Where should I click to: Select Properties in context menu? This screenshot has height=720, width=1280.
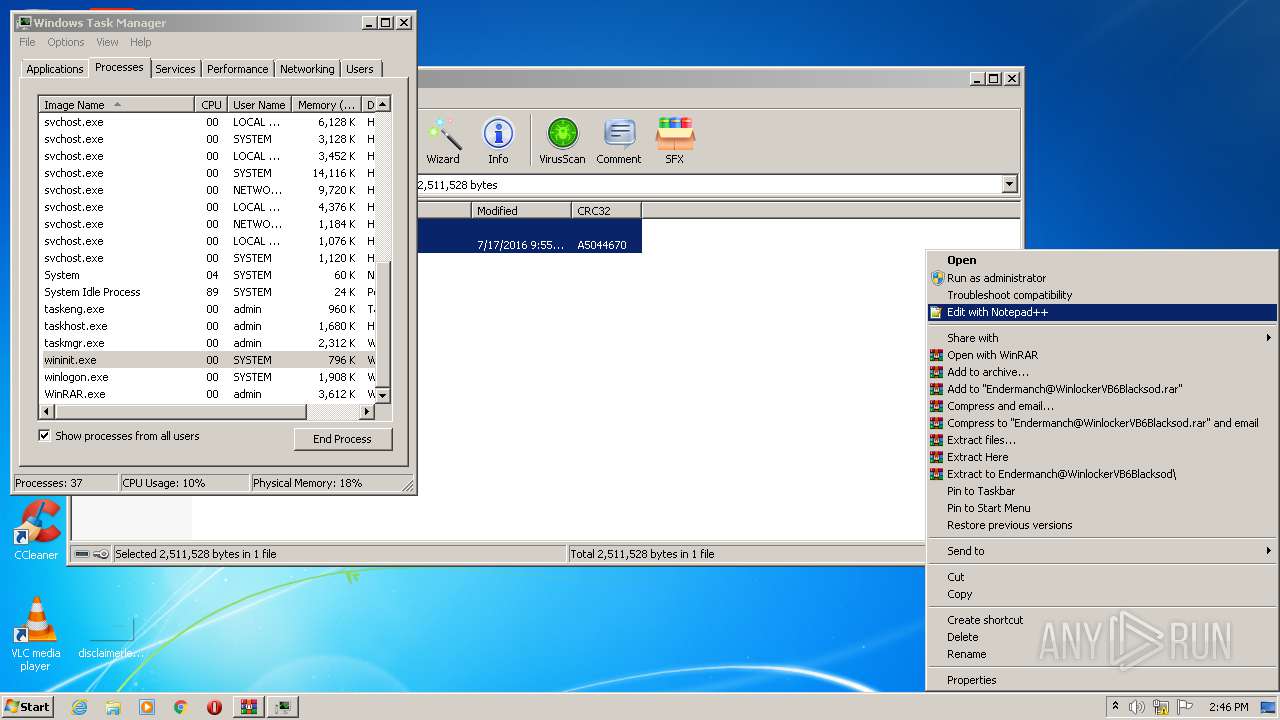point(1102,680)
